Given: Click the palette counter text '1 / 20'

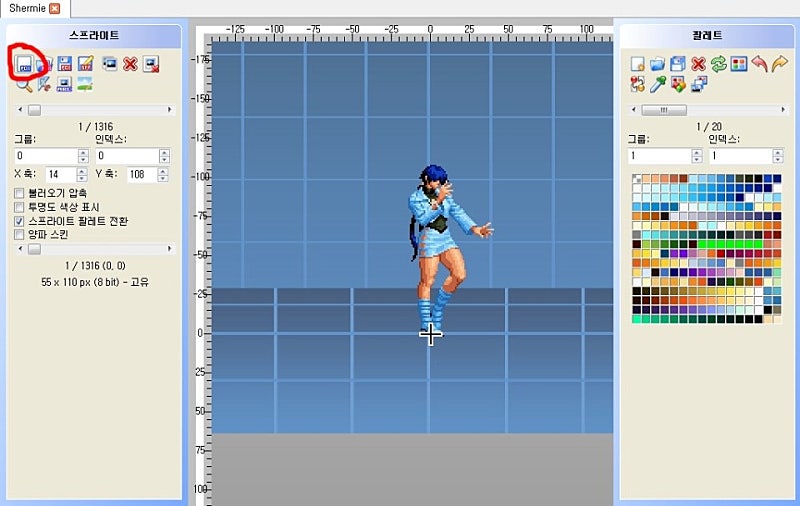Looking at the screenshot, I should click(x=709, y=126).
